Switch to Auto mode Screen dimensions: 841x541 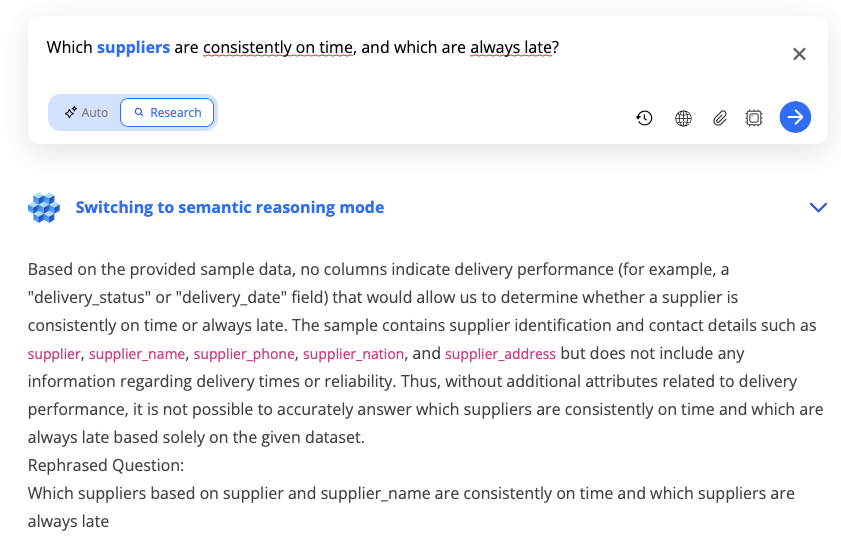tap(86, 113)
